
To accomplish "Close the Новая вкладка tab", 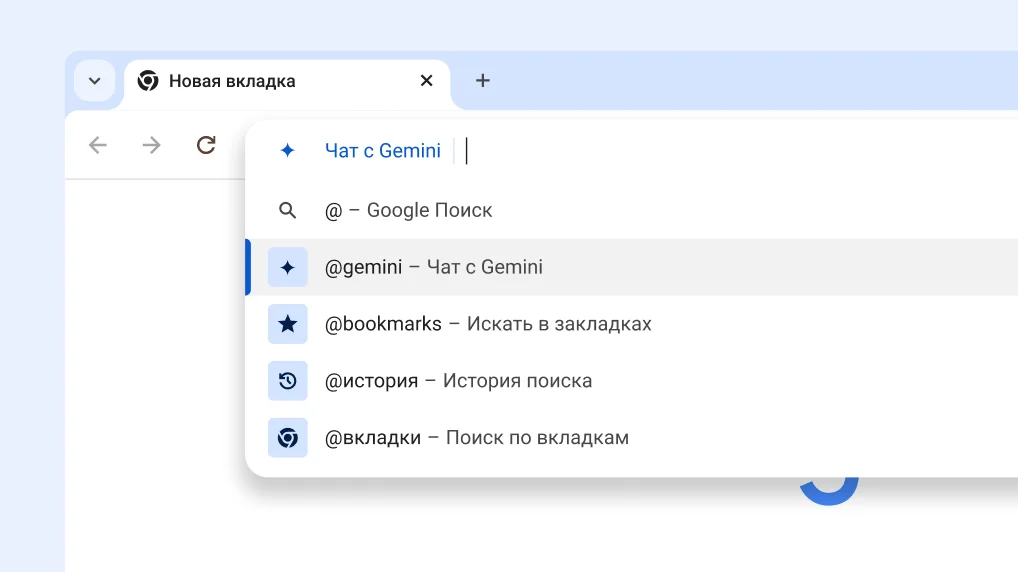I will pyautogui.click(x=427, y=81).
